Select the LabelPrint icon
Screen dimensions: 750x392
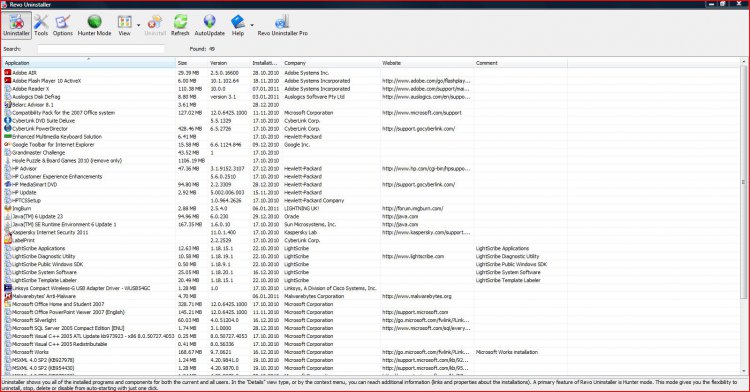coord(8,240)
